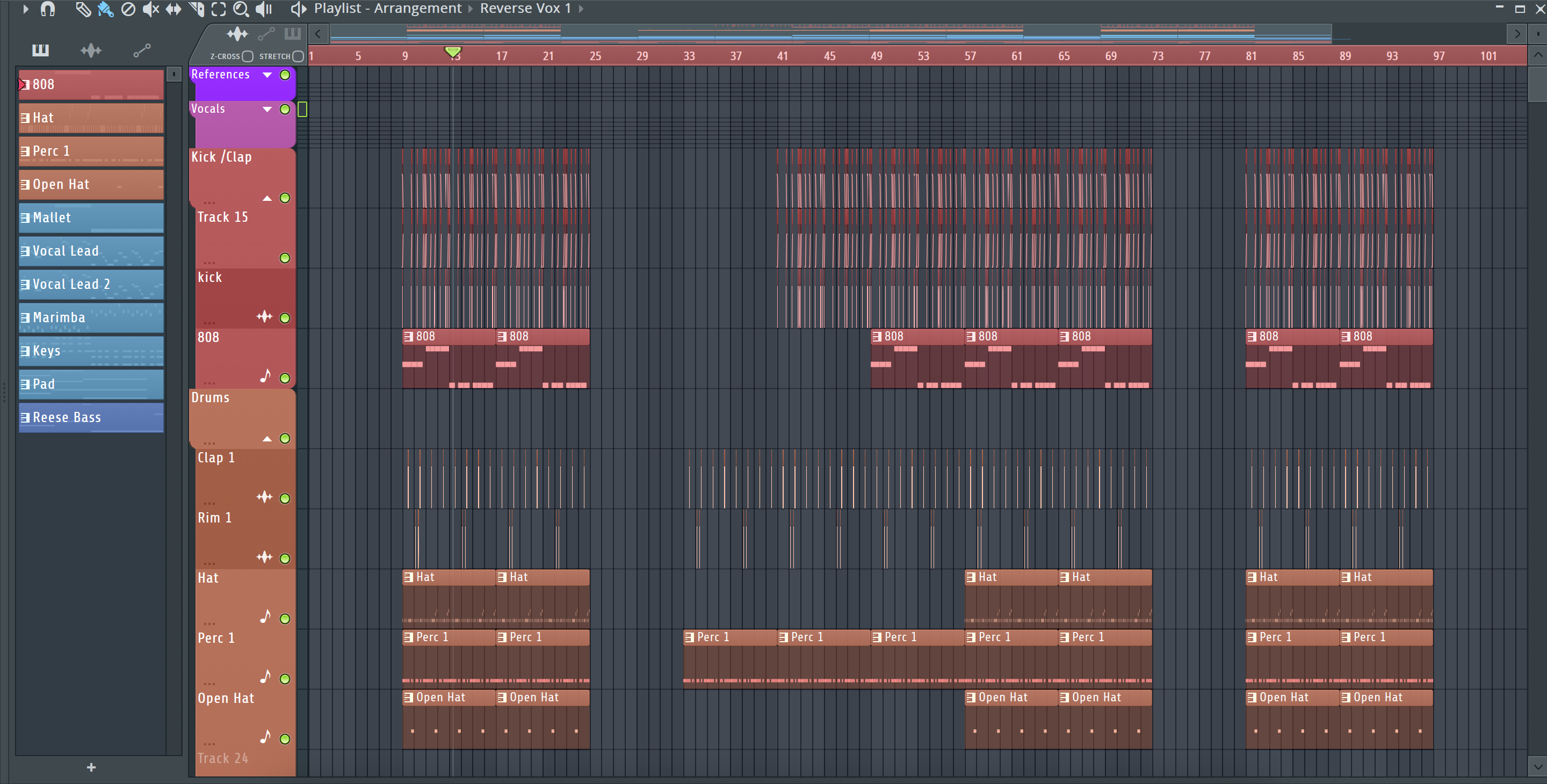The height and width of the screenshot is (784, 1547).
Task: Select the Delete tool
Action: (x=128, y=9)
